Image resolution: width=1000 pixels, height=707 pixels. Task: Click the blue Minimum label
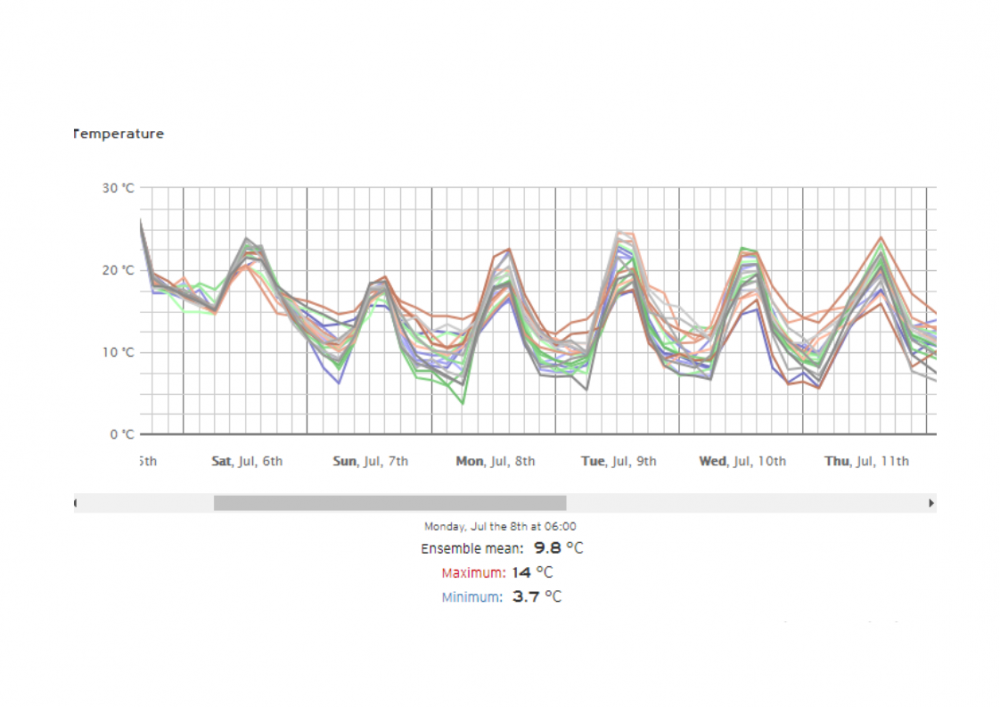coord(472,597)
